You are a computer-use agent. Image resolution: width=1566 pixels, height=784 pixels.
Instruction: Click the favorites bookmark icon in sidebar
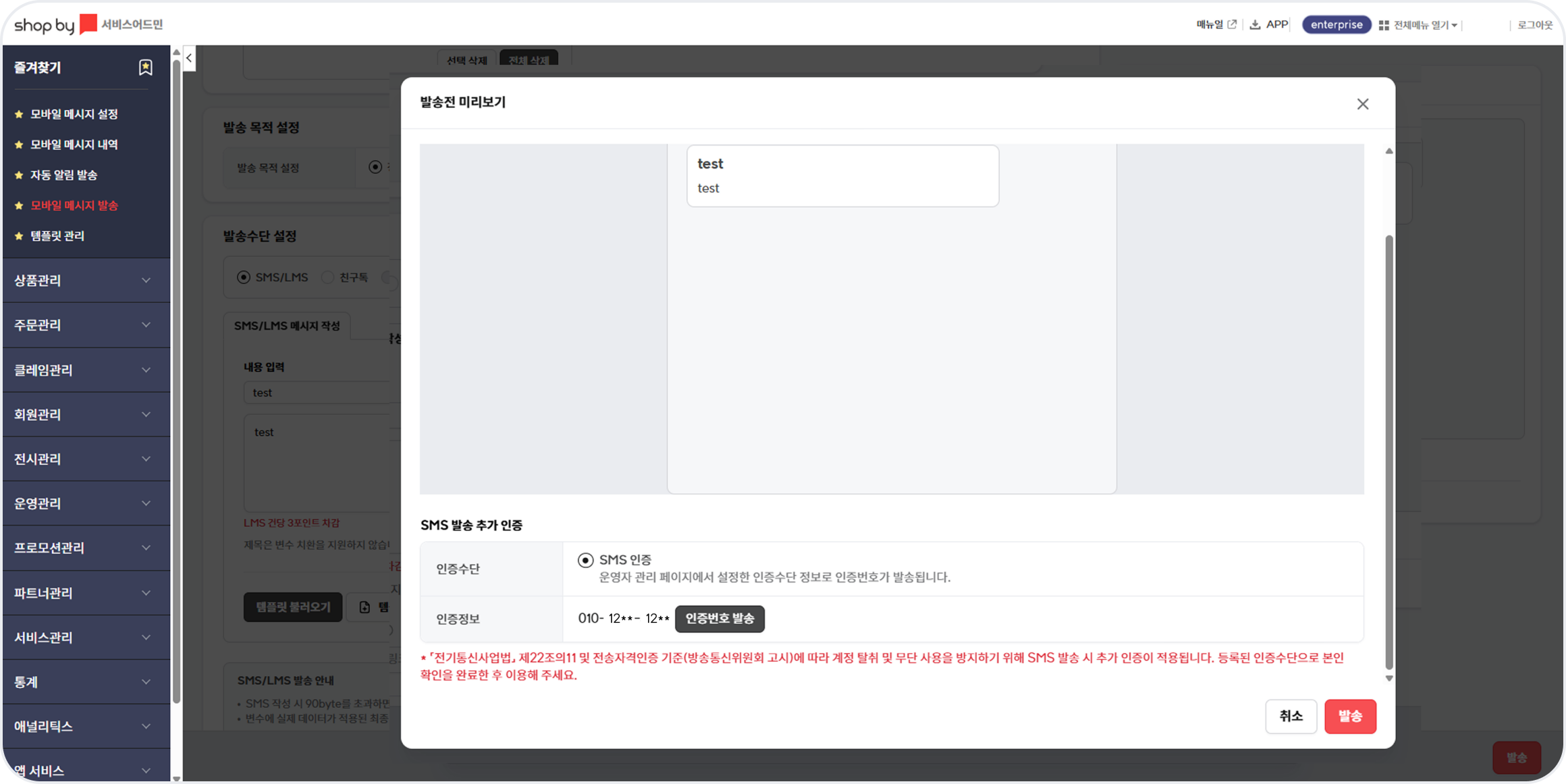145,67
